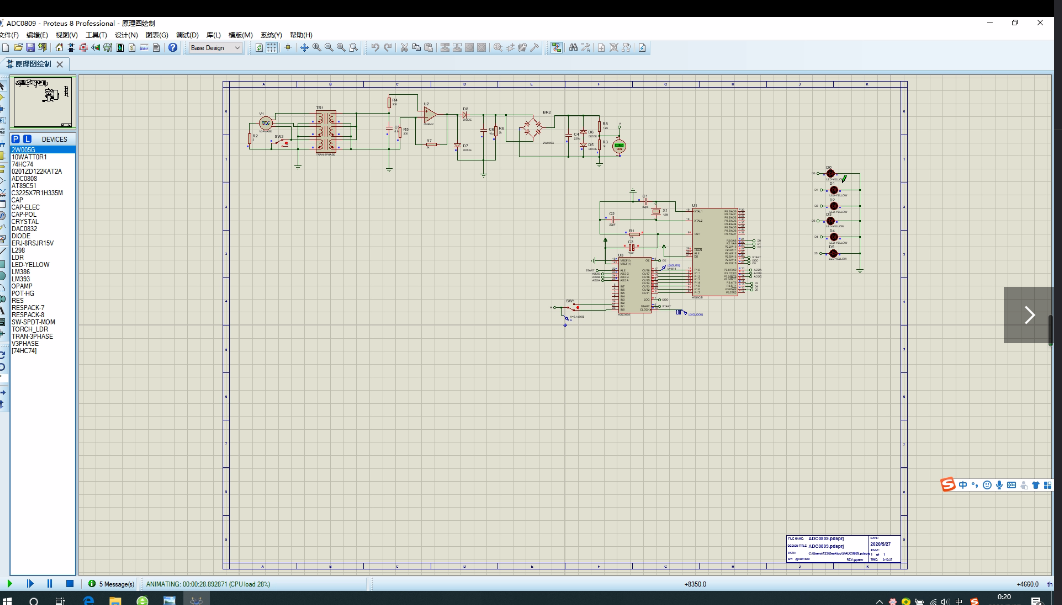Click the Redo arrow icon

387,47
